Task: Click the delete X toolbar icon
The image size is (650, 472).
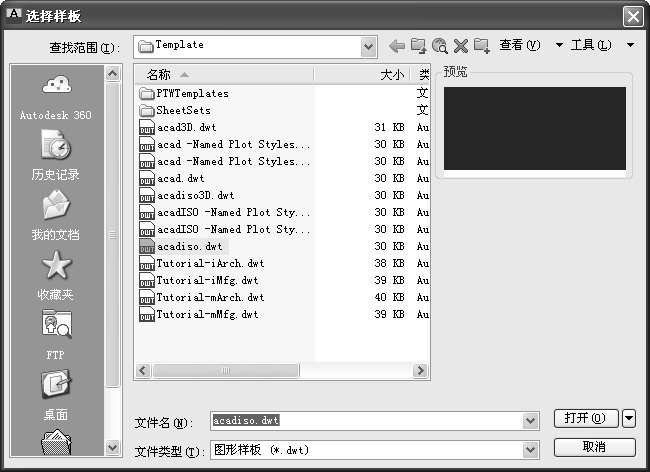Action: coord(461,46)
